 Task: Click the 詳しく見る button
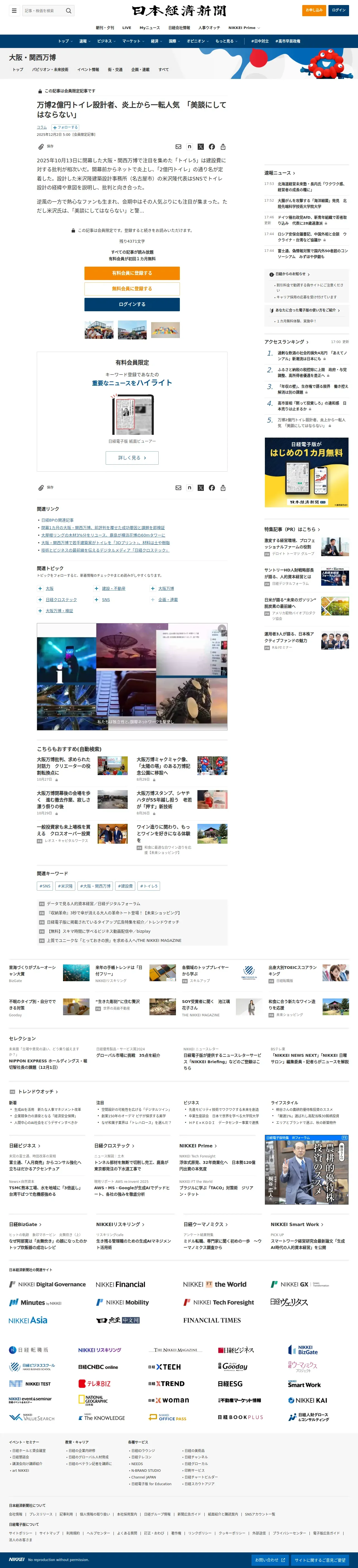point(132,458)
